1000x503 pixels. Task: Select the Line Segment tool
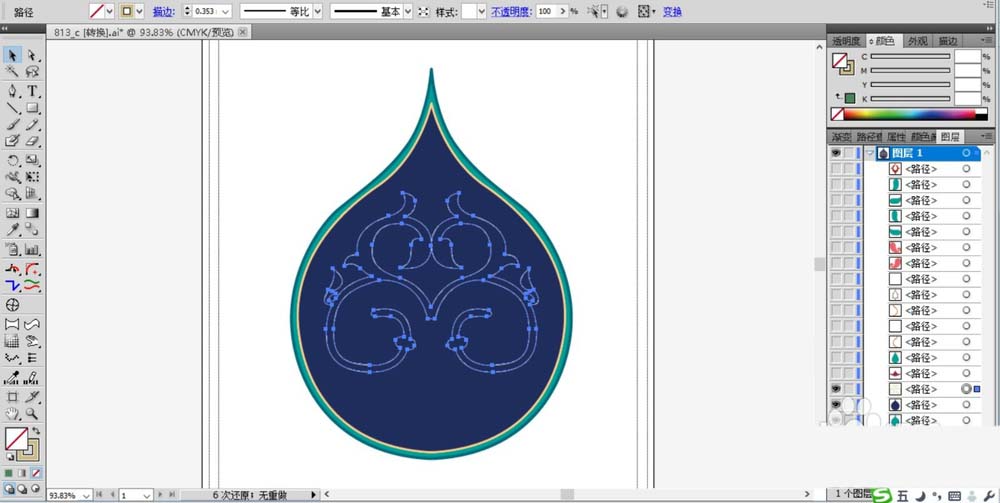tap(12, 108)
